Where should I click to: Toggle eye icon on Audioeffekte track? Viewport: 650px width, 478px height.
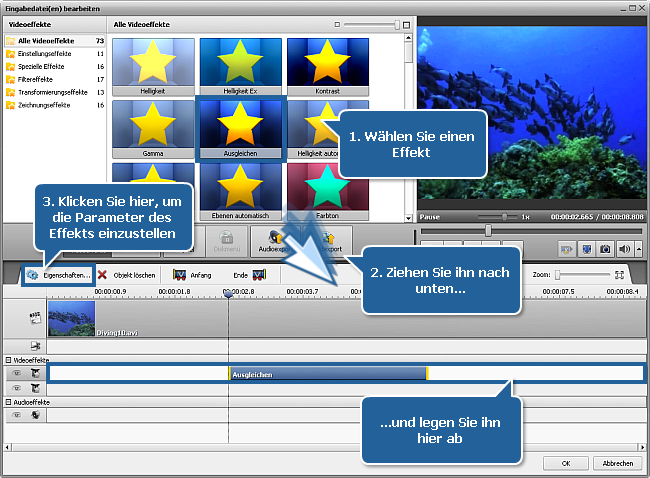pos(17,414)
